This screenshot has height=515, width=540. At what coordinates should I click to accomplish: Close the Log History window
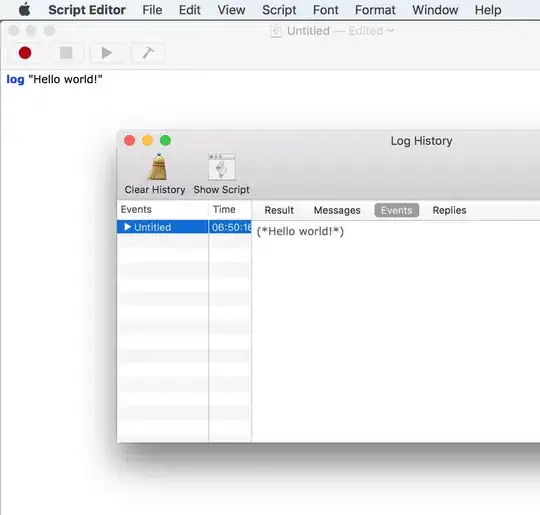pyautogui.click(x=129, y=141)
